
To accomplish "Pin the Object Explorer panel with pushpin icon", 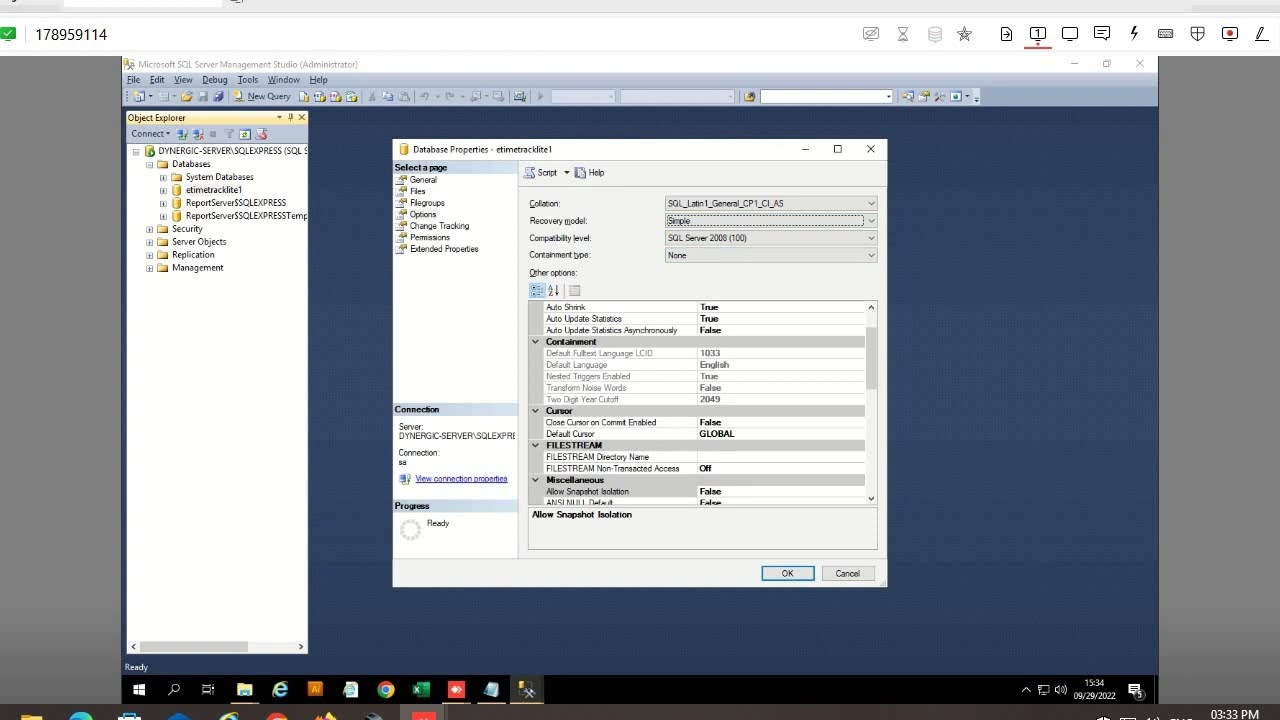I will pyautogui.click(x=290, y=118).
